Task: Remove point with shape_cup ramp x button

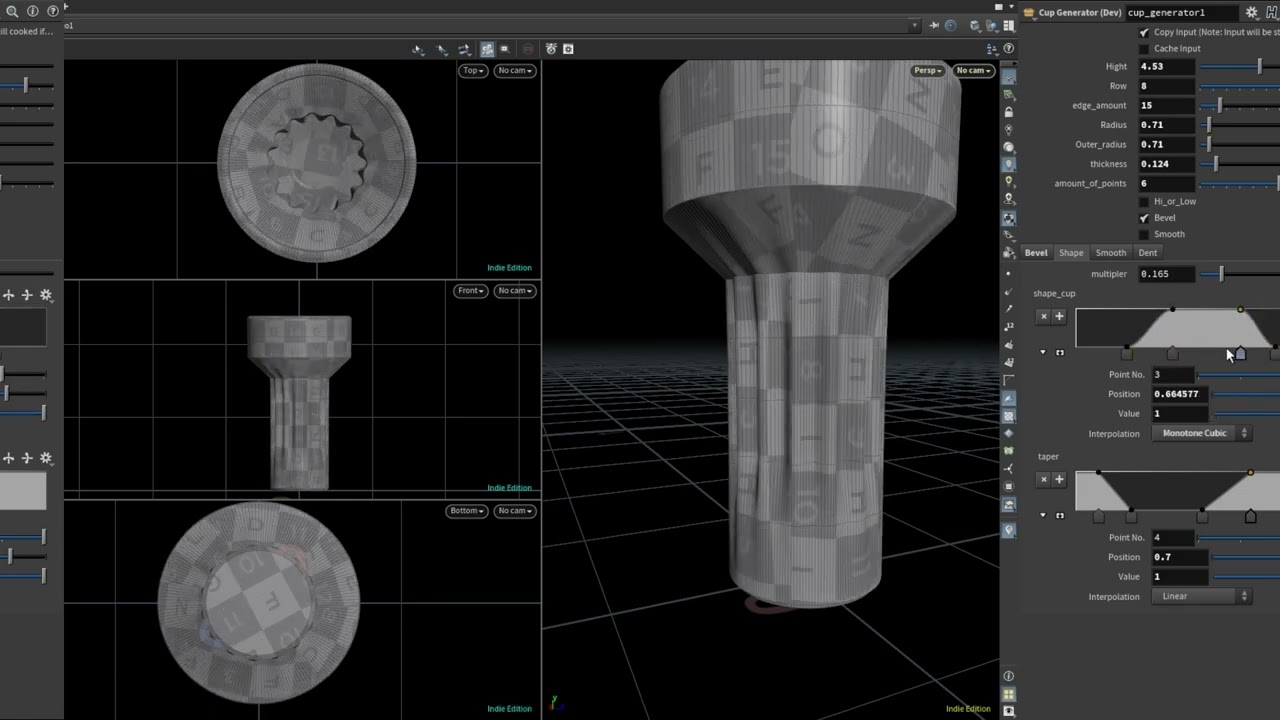Action: (x=1043, y=316)
